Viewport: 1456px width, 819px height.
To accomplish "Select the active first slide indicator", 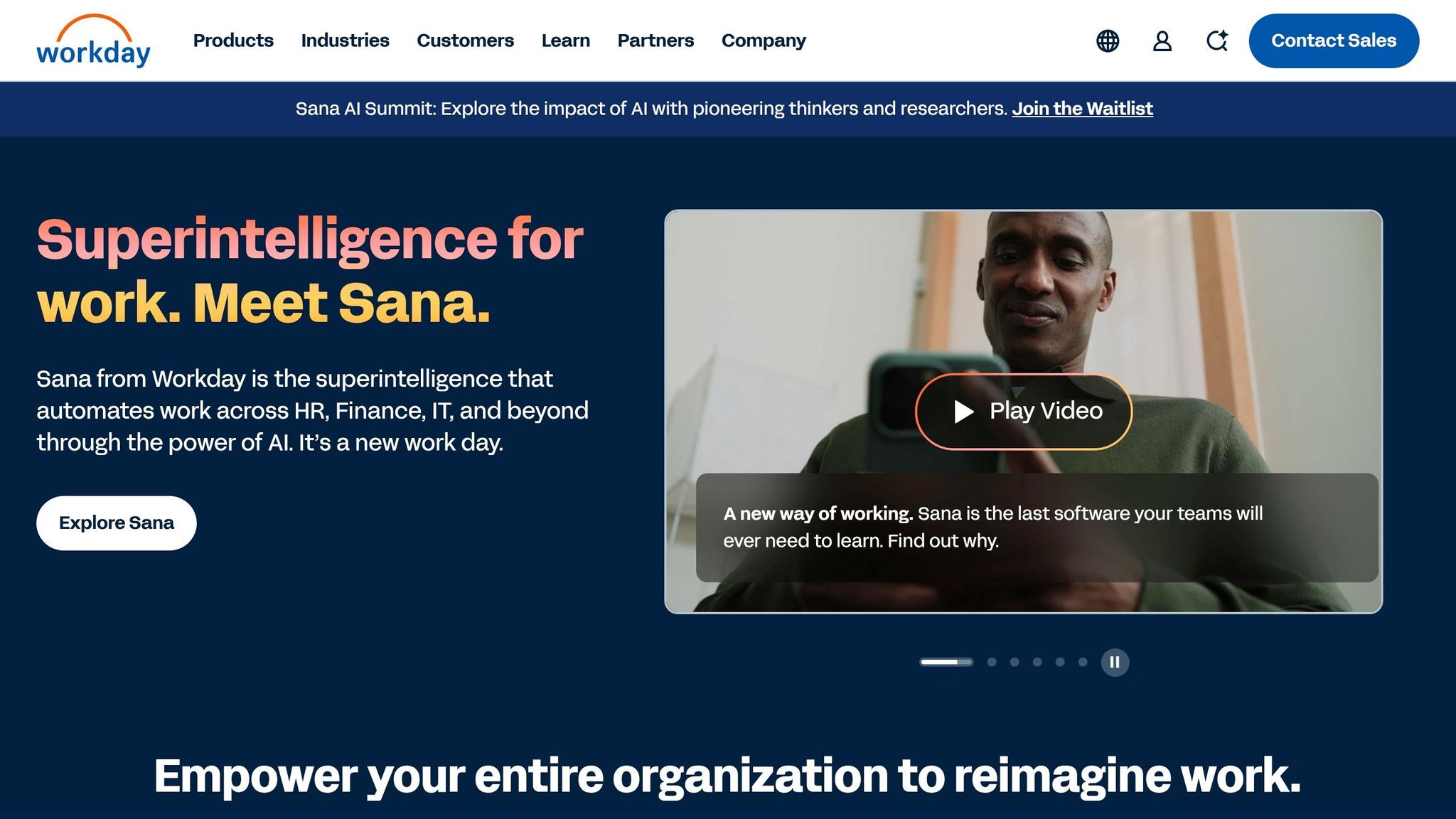I will (946, 662).
